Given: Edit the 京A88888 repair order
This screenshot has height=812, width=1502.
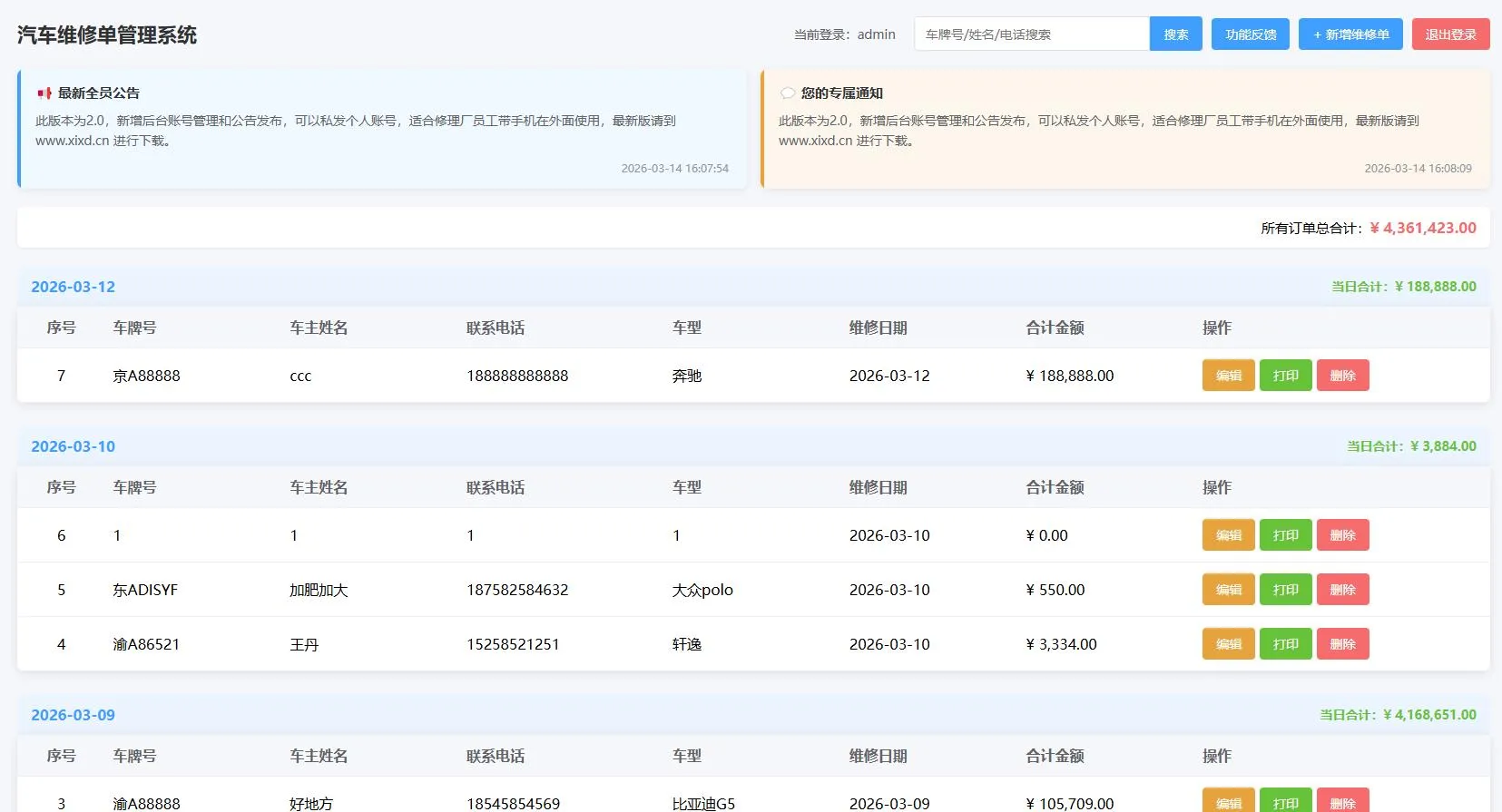Looking at the screenshot, I should (x=1228, y=376).
